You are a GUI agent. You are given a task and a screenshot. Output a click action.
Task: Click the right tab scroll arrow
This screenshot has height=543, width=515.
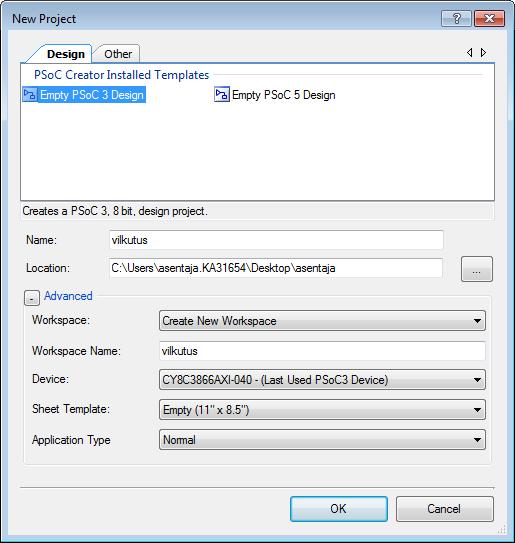(x=483, y=53)
